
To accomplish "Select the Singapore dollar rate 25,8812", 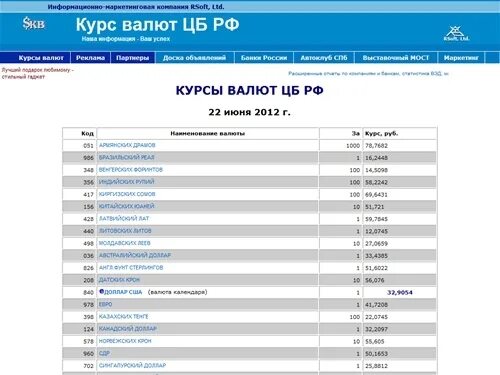I will [376, 366].
